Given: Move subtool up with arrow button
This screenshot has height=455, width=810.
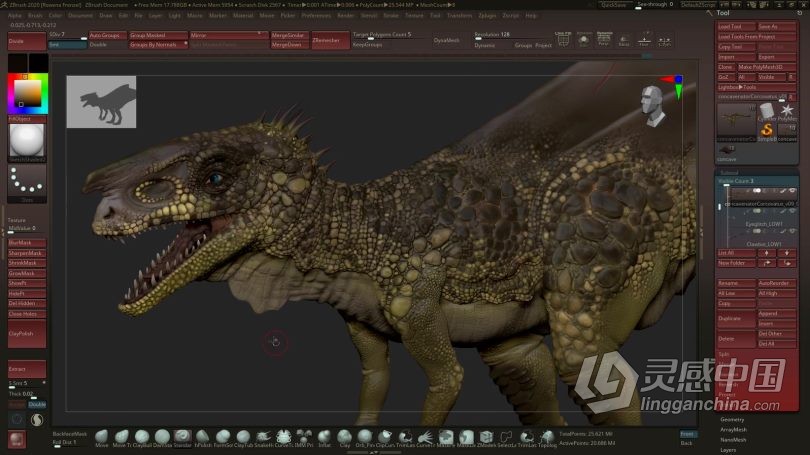Looking at the screenshot, I should [x=767, y=253].
